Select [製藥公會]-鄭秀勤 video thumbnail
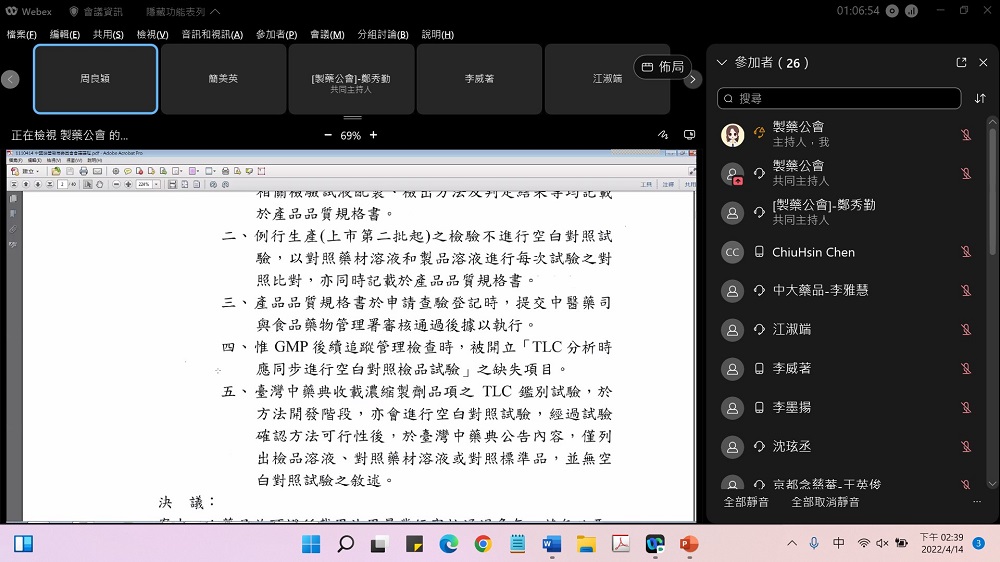This screenshot has width=1000, height=562. [x=351, y=79]
